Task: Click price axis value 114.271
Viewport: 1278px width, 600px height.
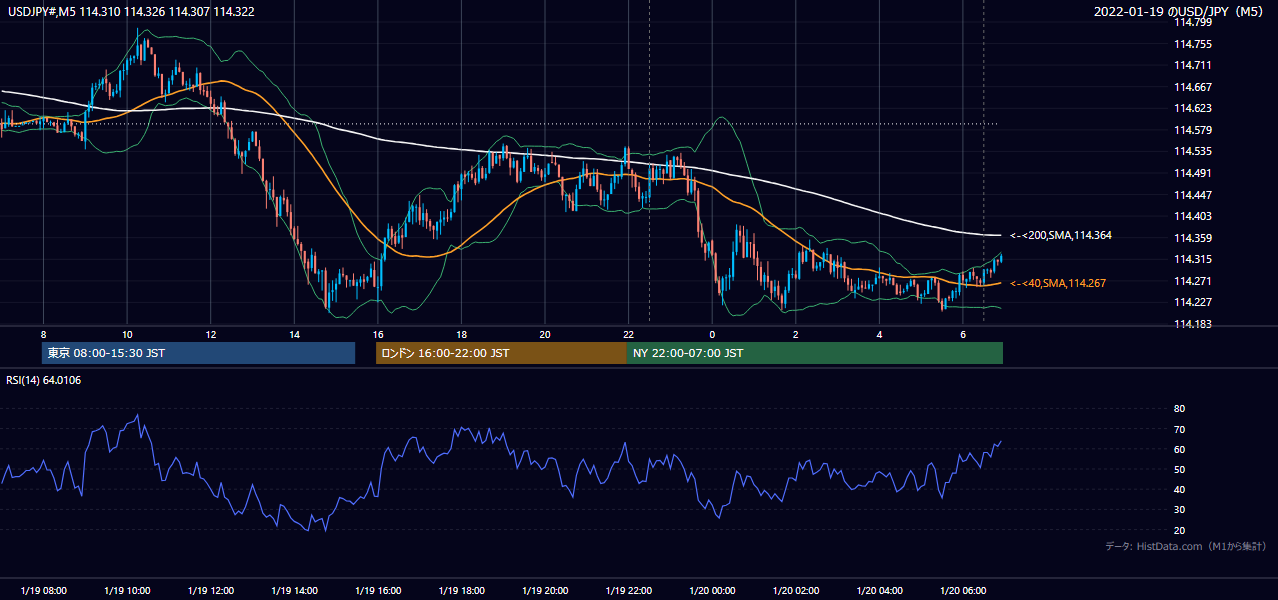Action: [x=1193, y=281]
